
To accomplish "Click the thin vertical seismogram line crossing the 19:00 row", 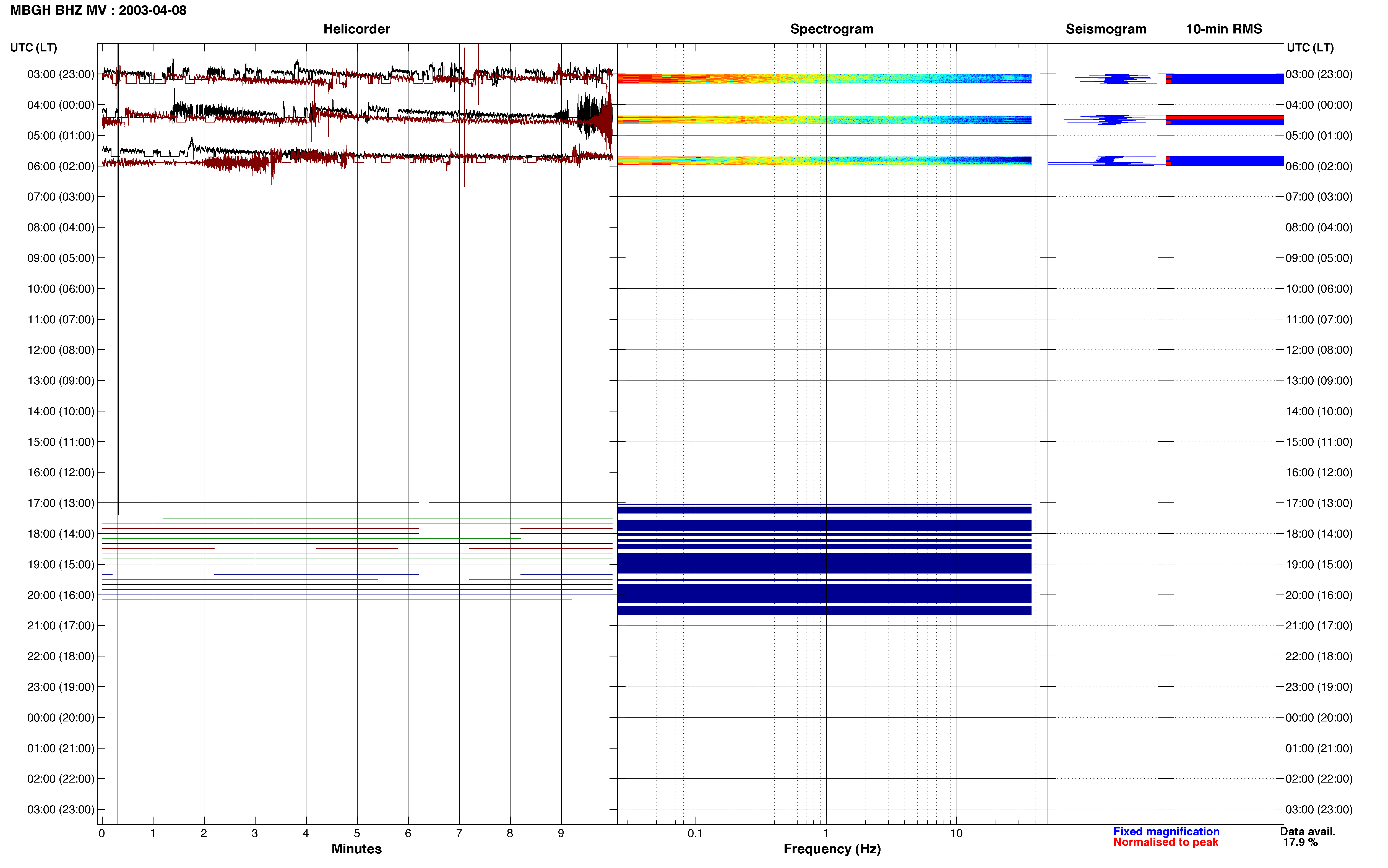I will click(1106, 559).
